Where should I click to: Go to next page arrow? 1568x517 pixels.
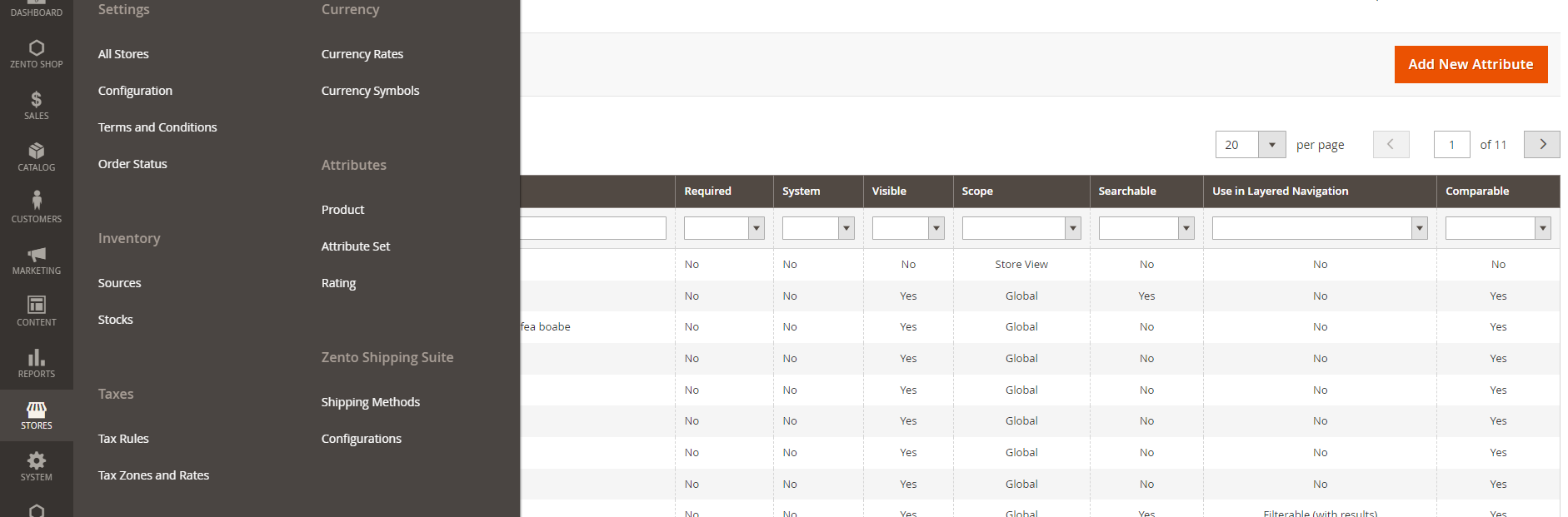(x=1541, y=144)
